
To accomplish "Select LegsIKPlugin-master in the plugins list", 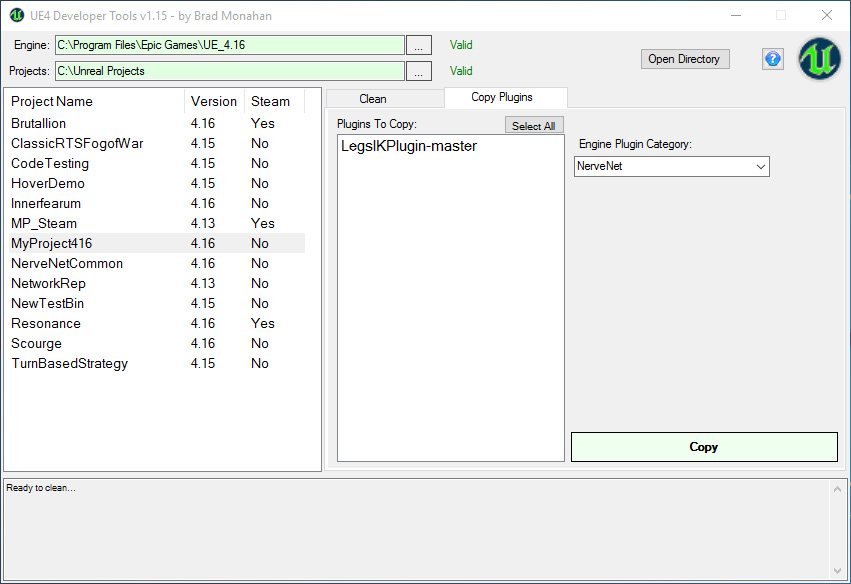I will click(409, 146).
